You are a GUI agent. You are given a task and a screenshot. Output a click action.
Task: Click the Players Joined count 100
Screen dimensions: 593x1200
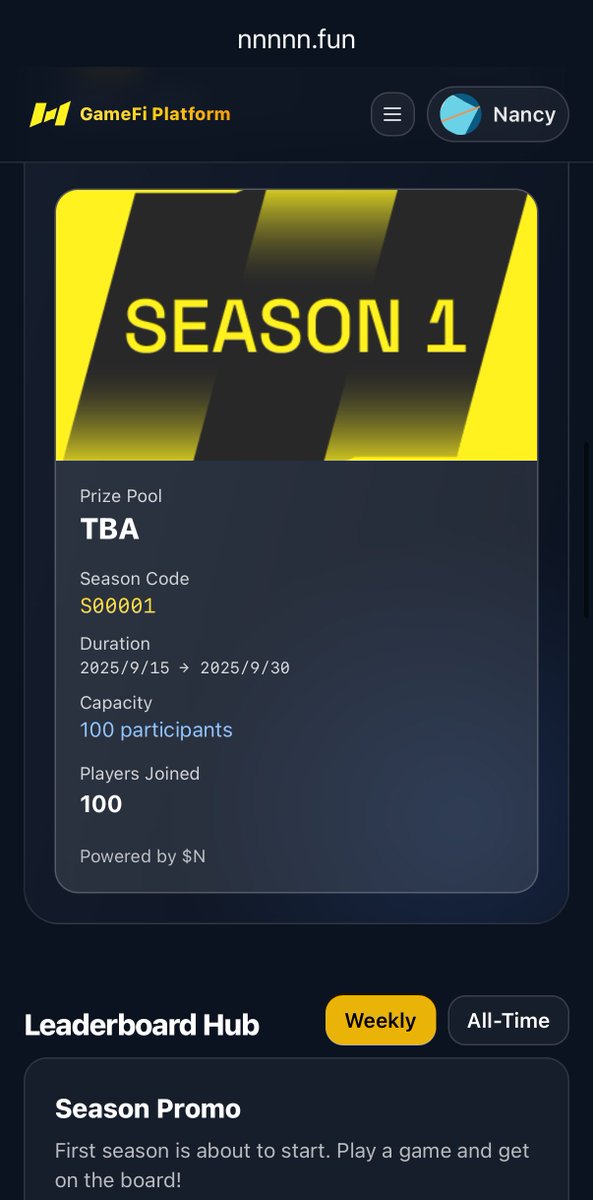pyautogui.click(x=101, y=804)
